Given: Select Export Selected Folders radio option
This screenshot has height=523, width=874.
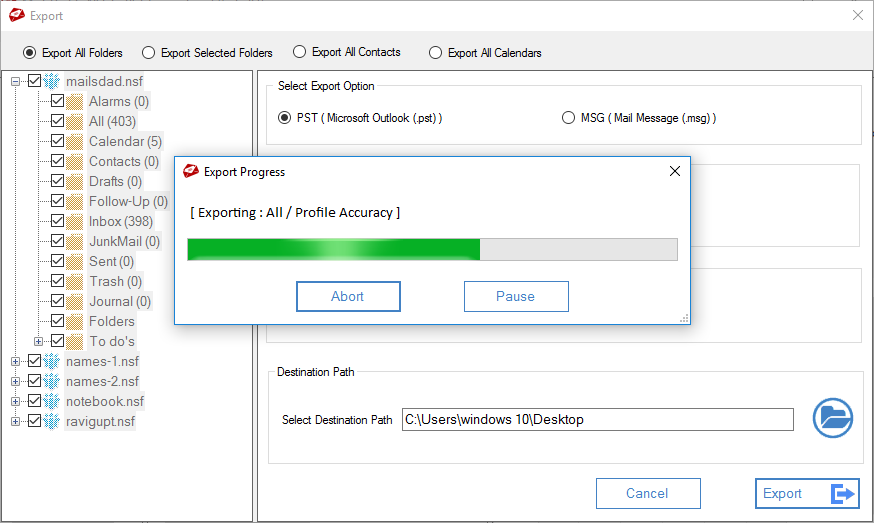Looking at the screenshot, I should 148,53.
